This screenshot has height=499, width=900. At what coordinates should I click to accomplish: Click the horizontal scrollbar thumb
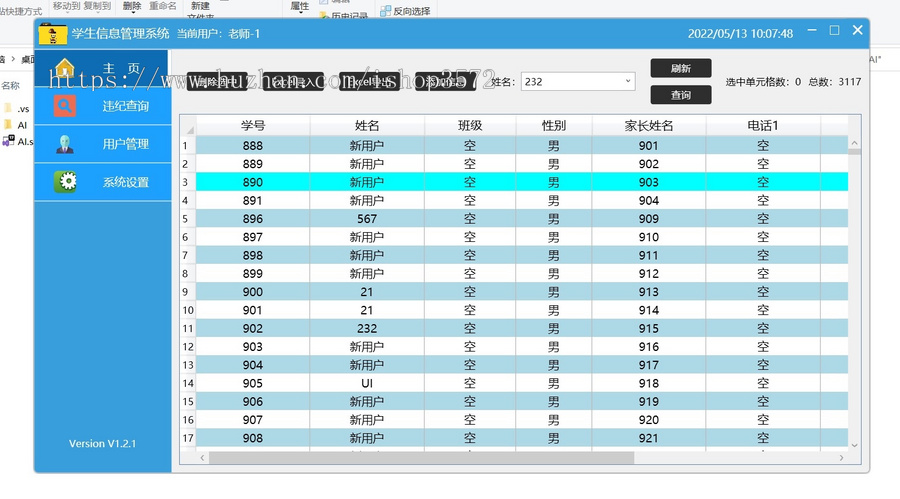click(x=421, y=458)
